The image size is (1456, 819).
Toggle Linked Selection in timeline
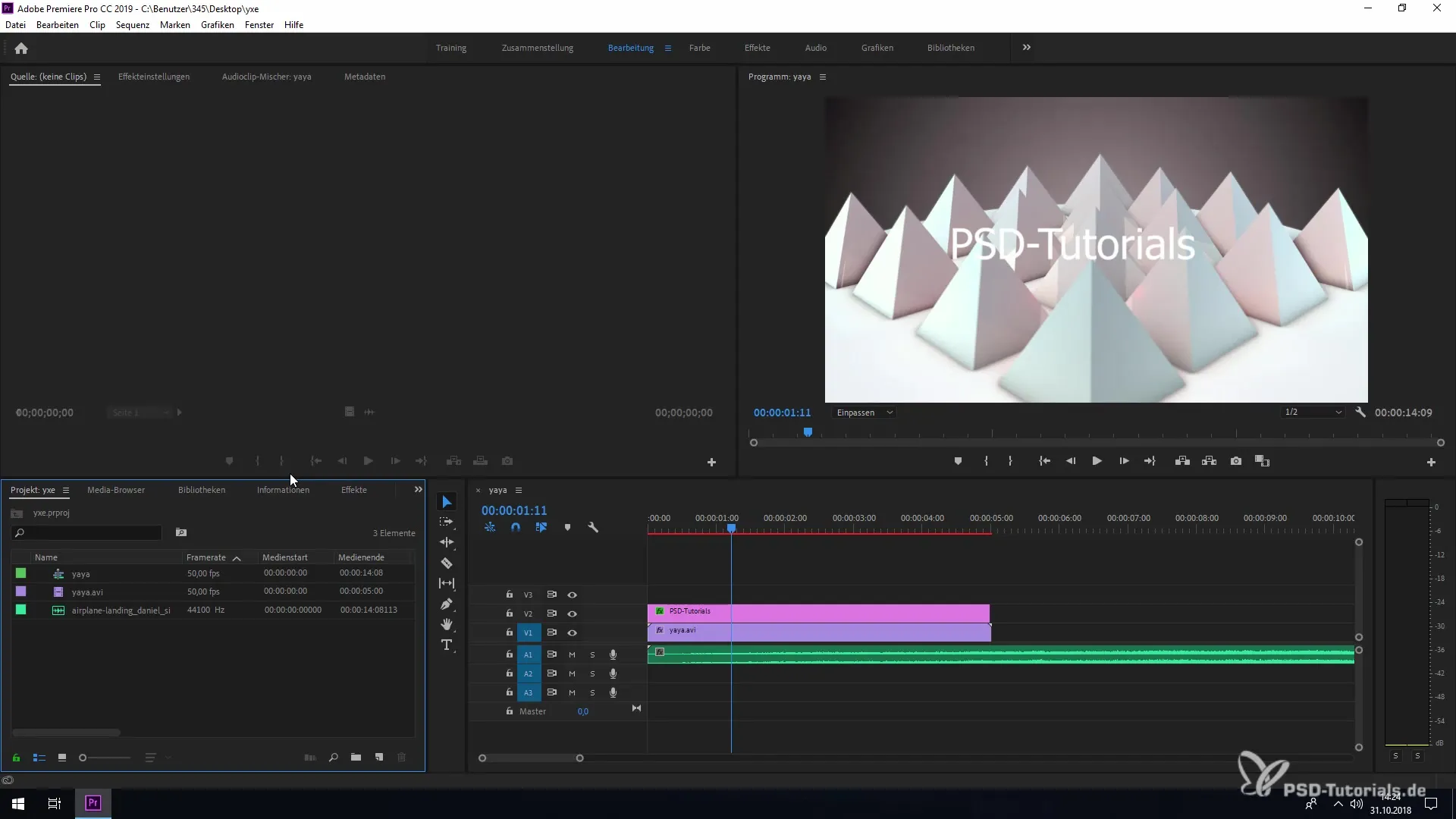coord(541,527)
